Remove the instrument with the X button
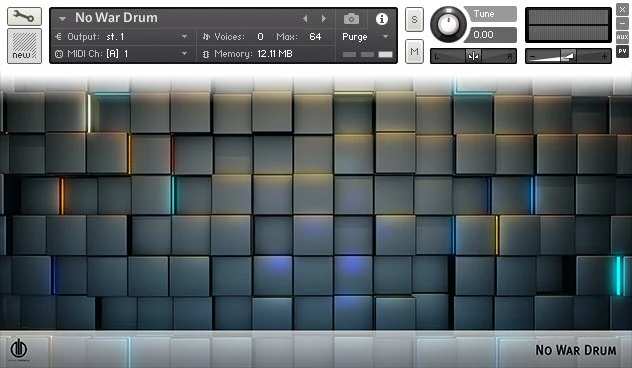632x368 pixels. (622, 9)
